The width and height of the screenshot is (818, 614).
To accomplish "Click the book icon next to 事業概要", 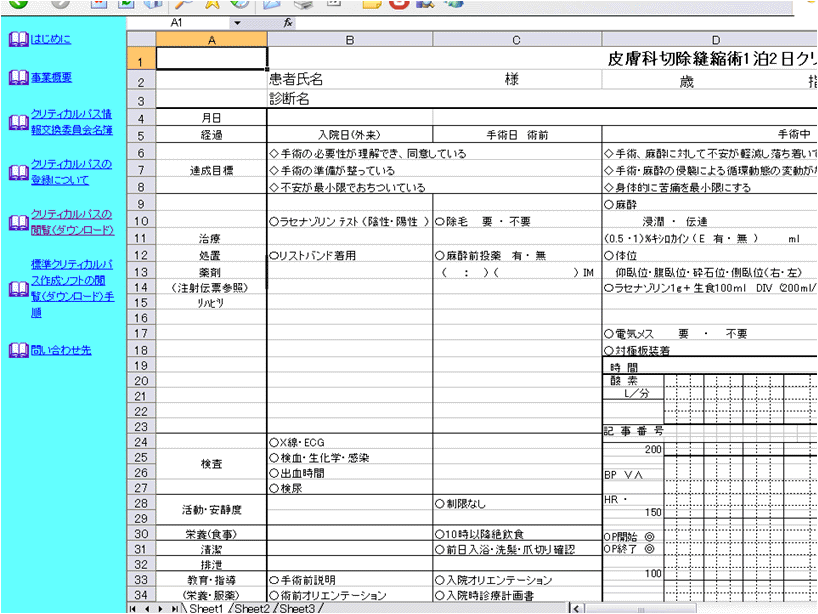I will (17, 78).
